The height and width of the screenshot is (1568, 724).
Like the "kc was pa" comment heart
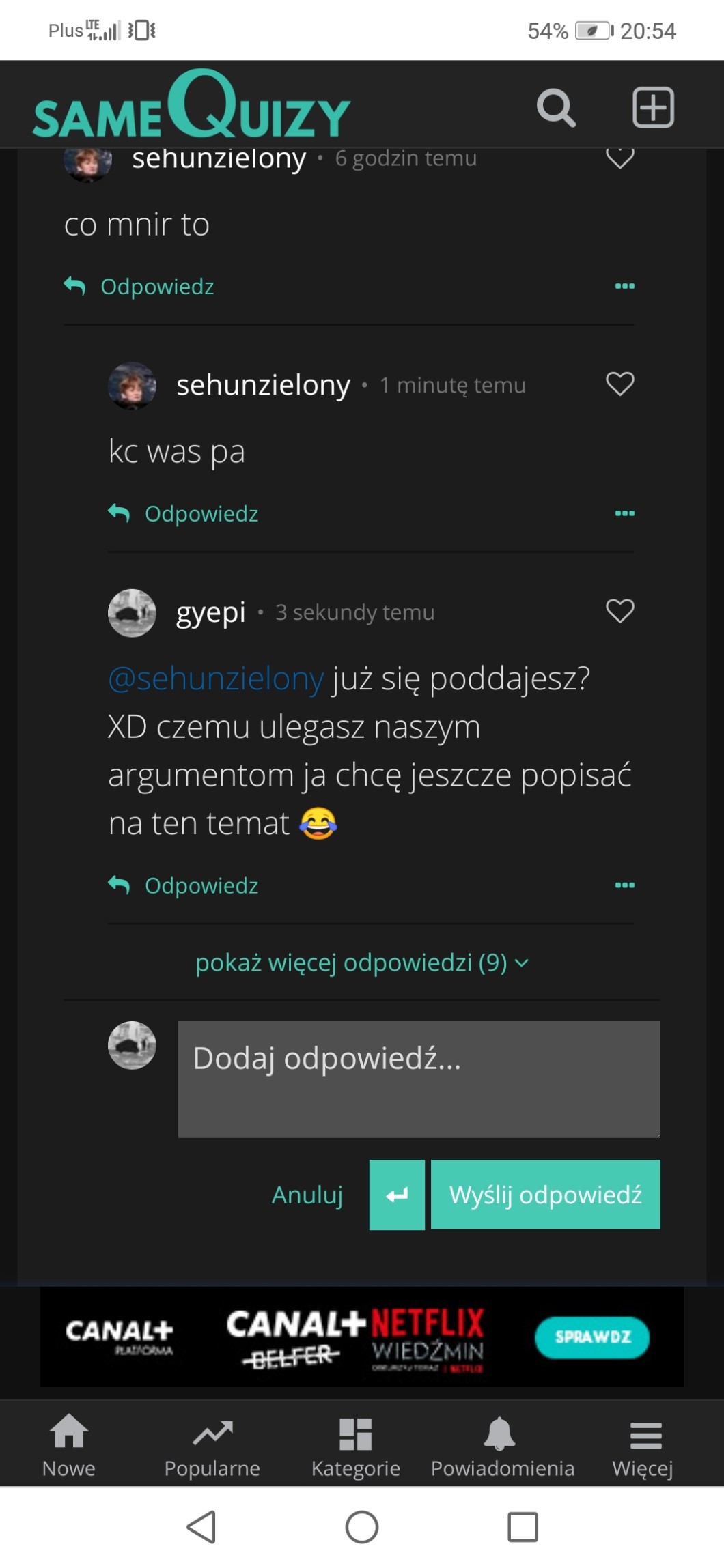pyautogui.click(x=619, y=384)
